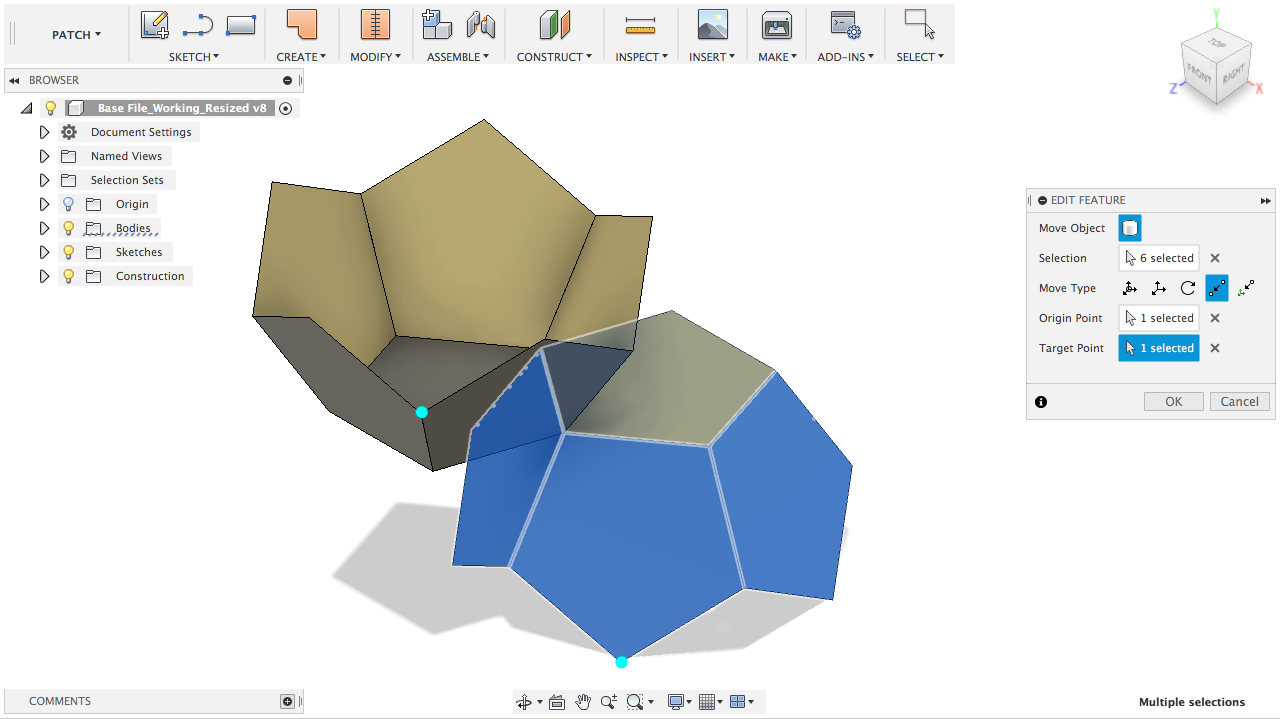Open the Display Settings monitor icon
The height and width of the screenshot is (719, 1280).
click(x=676, y=702)
